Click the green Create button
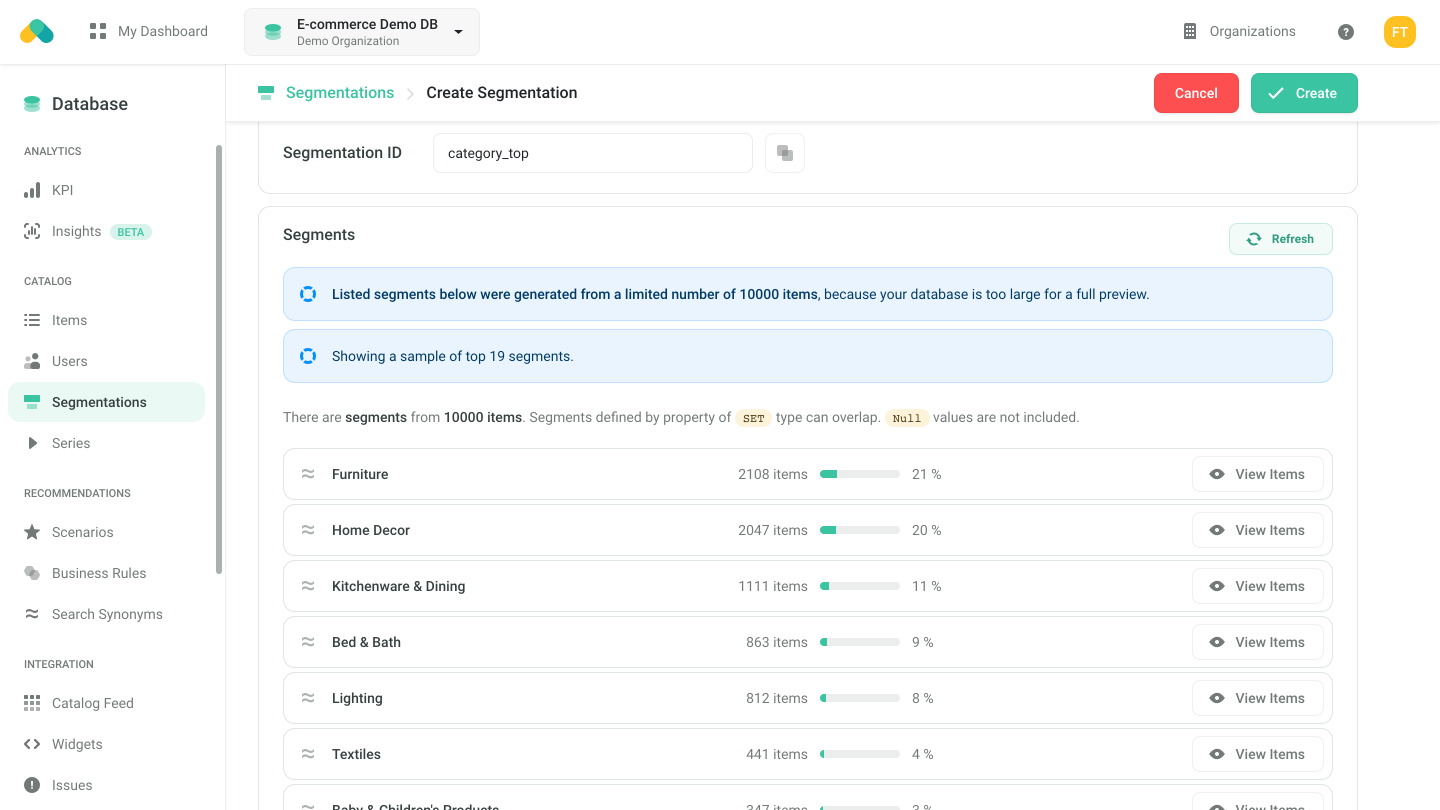Viewport: 1440px width, 810px height. pos(1304,93)
